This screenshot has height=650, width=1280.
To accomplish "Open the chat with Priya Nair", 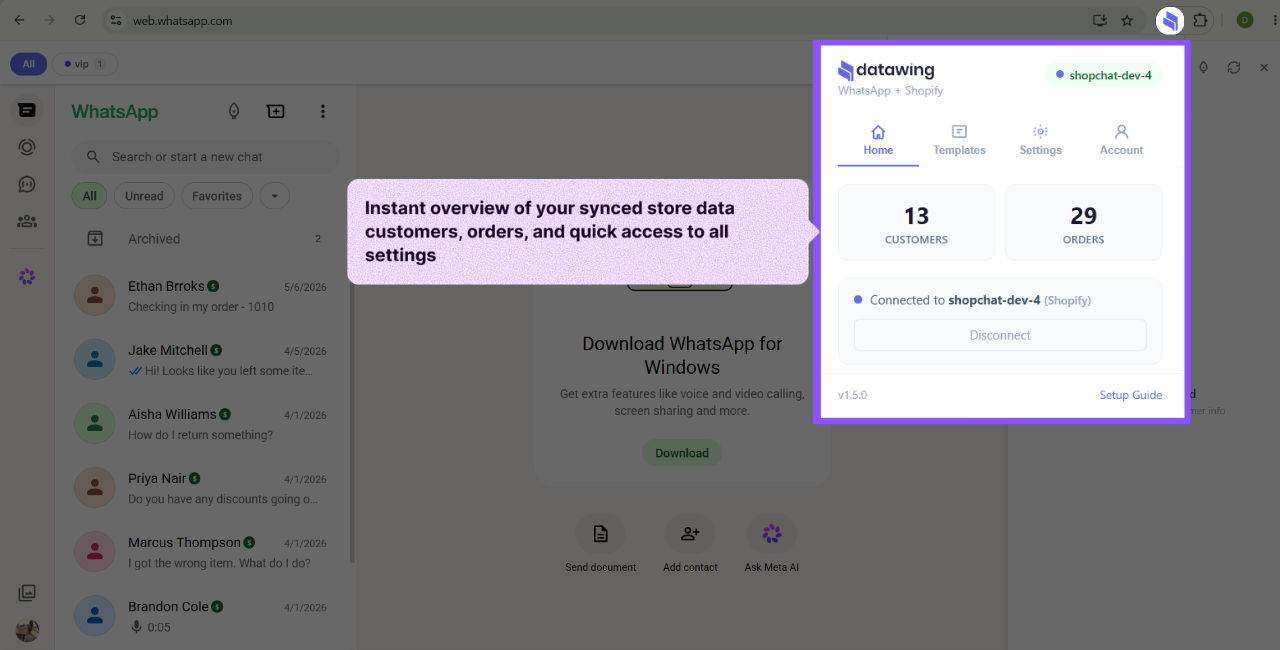I will 205,488.
